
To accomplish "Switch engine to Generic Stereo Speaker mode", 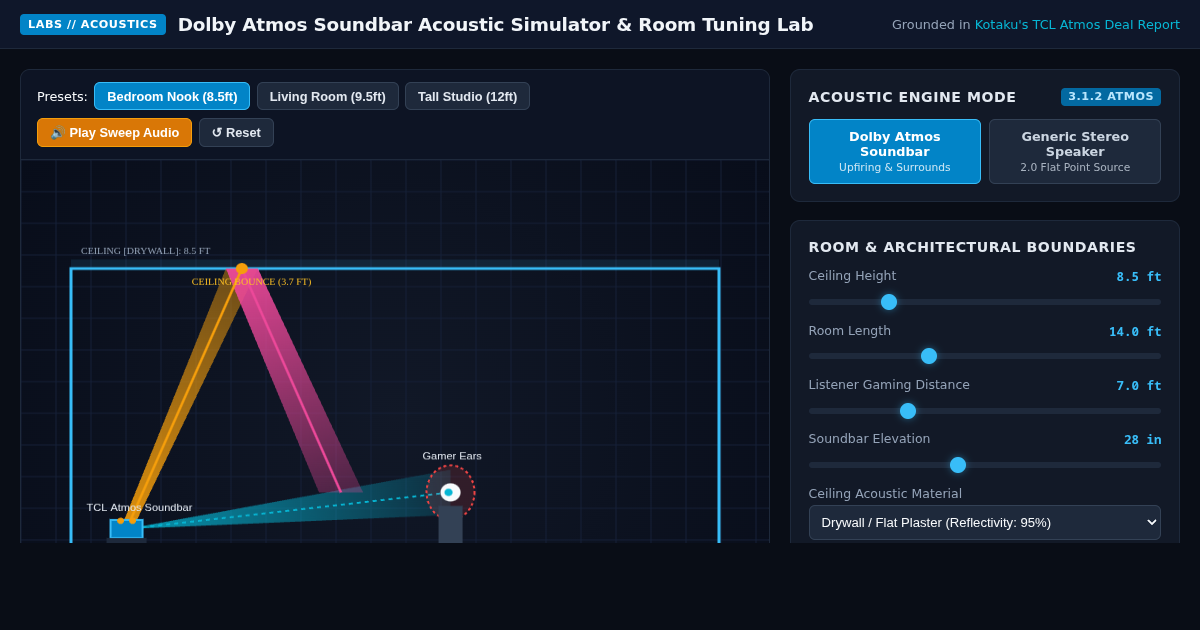I will pyautogui.click(x=1075, y=151).
